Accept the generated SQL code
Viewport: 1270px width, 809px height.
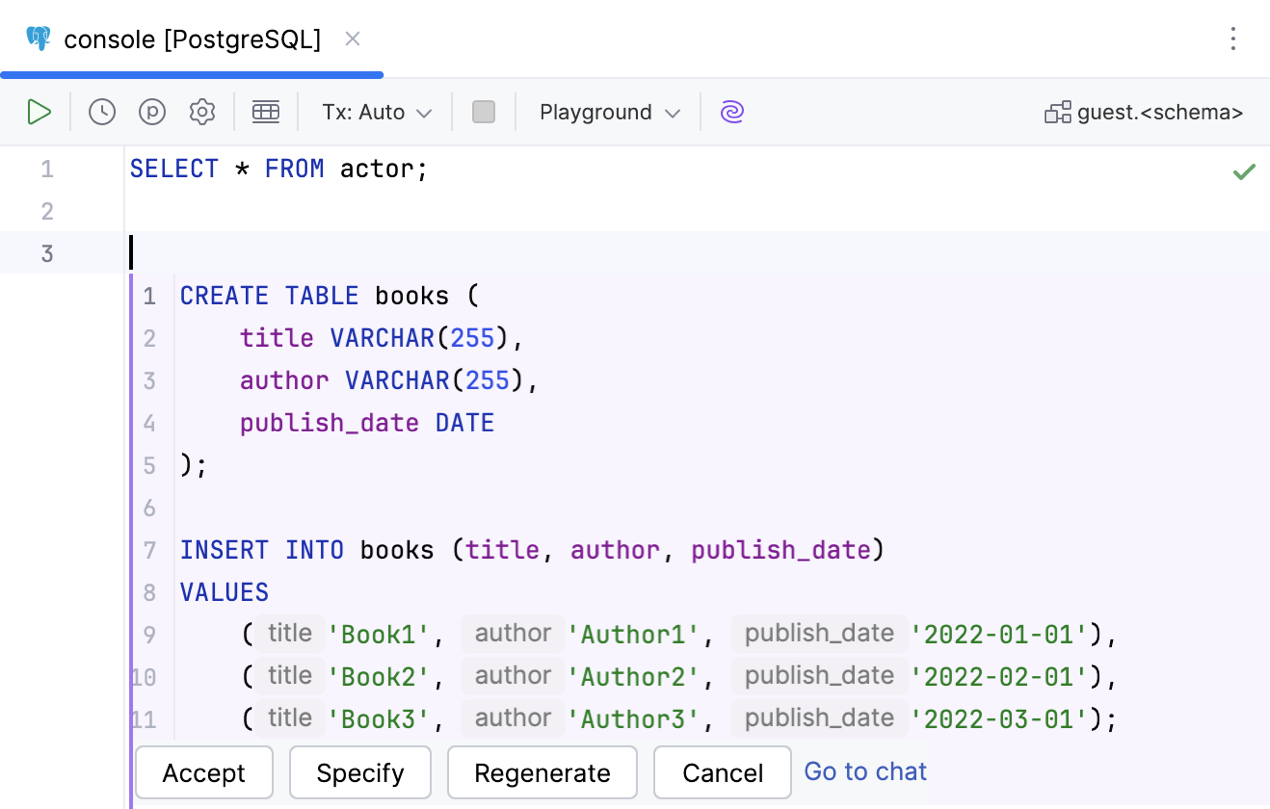204,773
